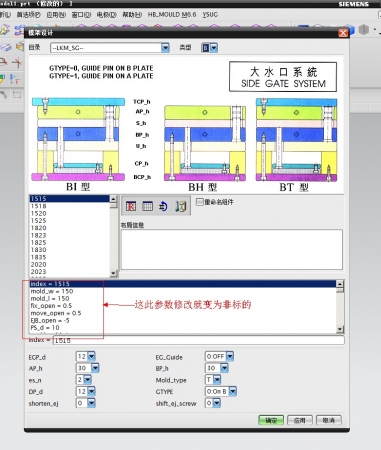The image size is (381, 450).
Task: Click the green OK button
Action: [x=271, y=420]
